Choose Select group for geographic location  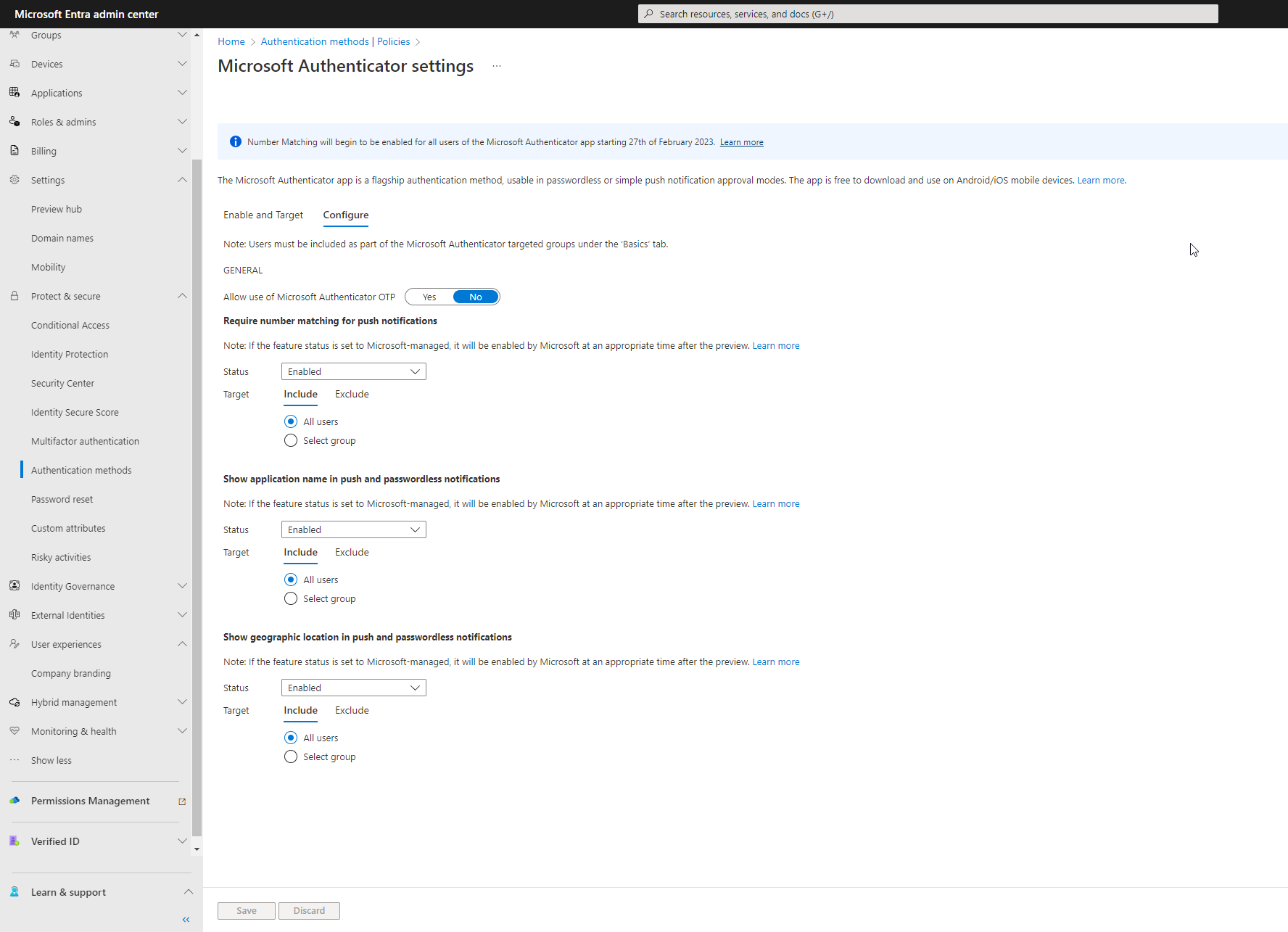coord(291,756)
